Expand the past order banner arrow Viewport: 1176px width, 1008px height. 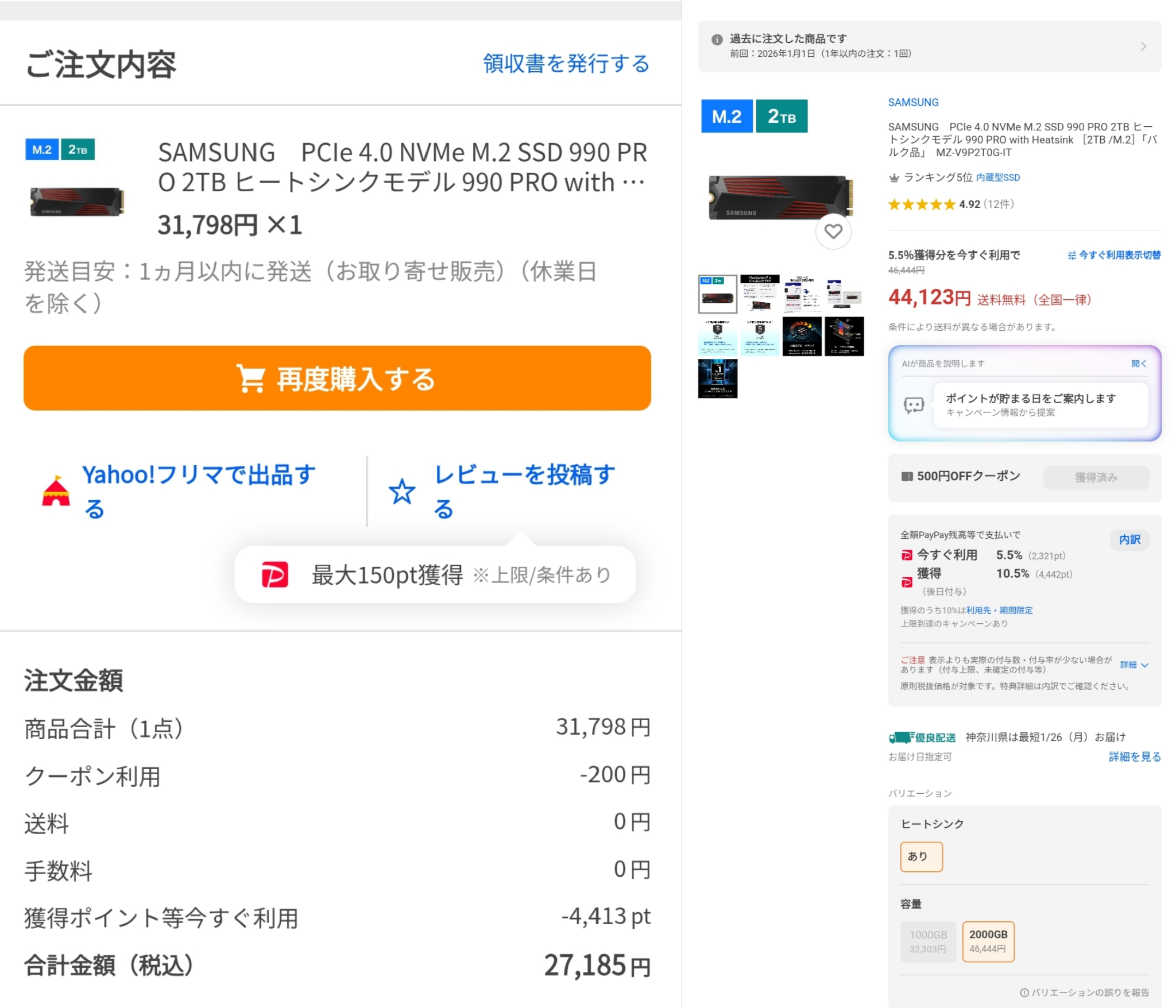[x=1143, y=47]
